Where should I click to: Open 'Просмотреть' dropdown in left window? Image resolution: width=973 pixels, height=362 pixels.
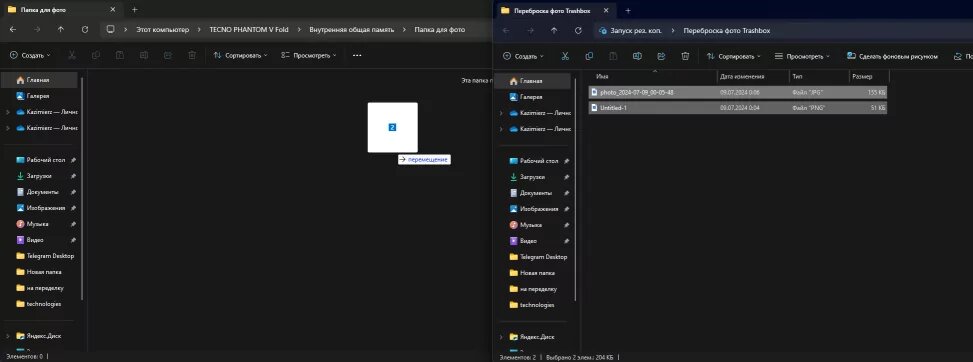(308, 55)
